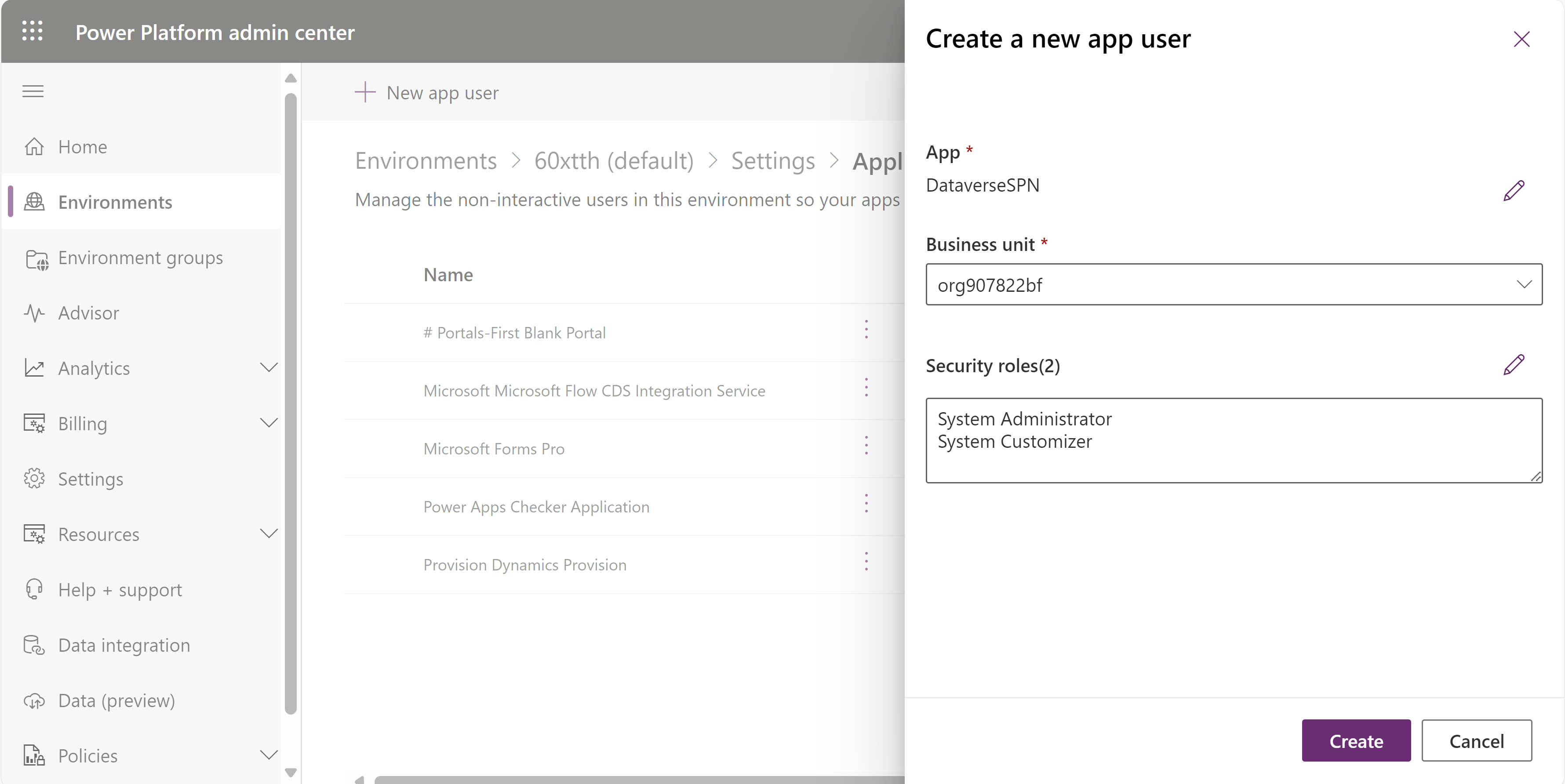Viewport: 1565px width, 784px height.
Task: Edit the App field with pencil icon
Action: [1514, 191]
